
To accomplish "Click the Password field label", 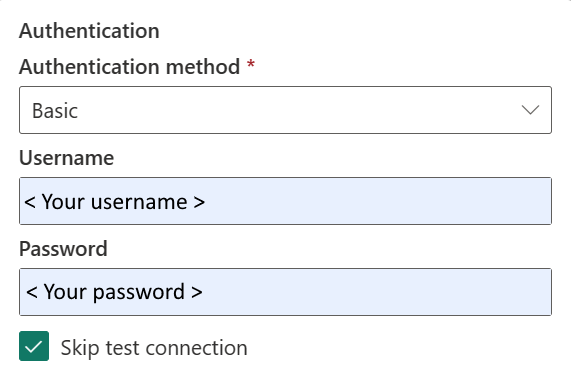I will click(x=63, y=249).
